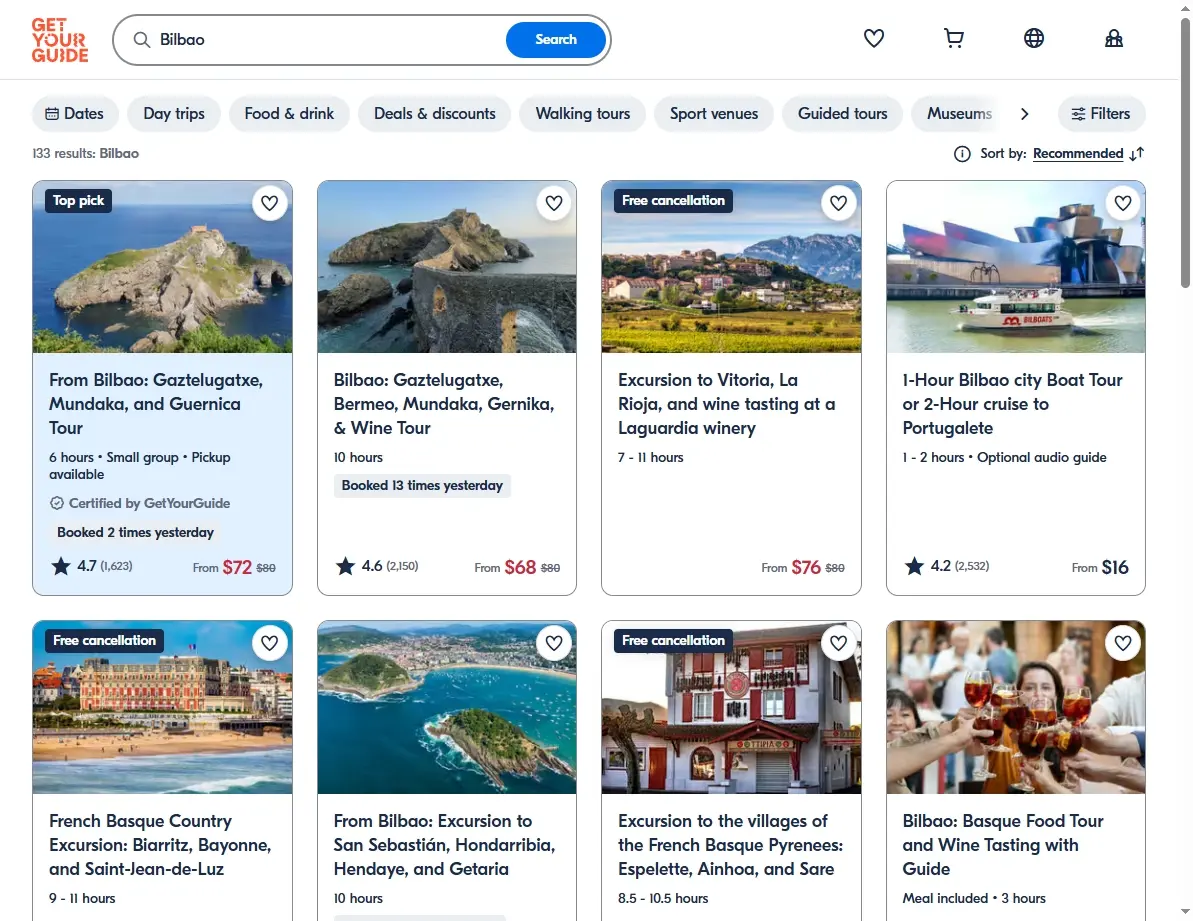This screenshot has height=921, width=1193.
Task: Click the 'Booked 13 times yesterday' label
Action: 422,485
